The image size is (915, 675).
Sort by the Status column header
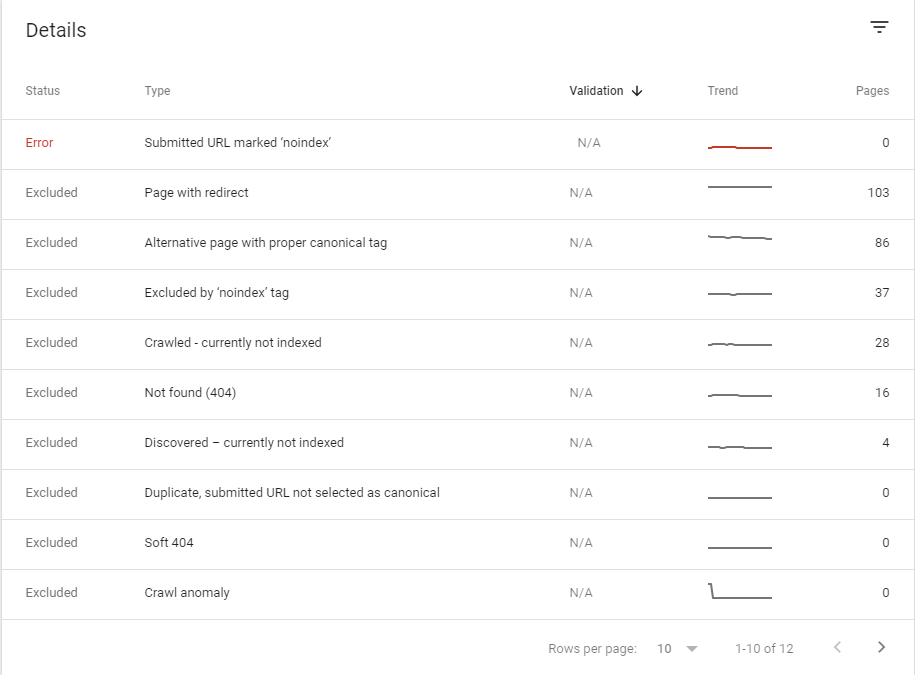coord(43,91)
